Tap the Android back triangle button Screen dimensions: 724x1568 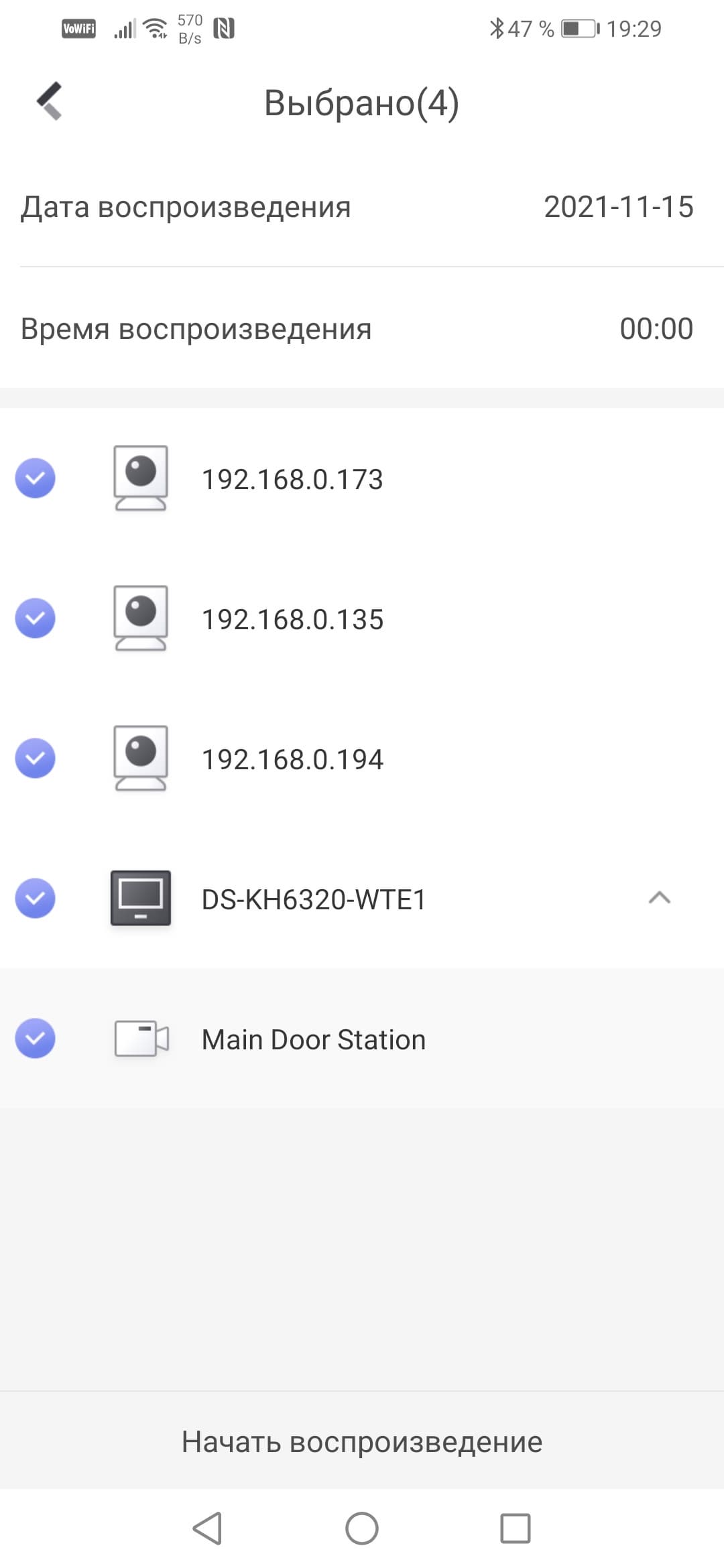(207, 1528)
